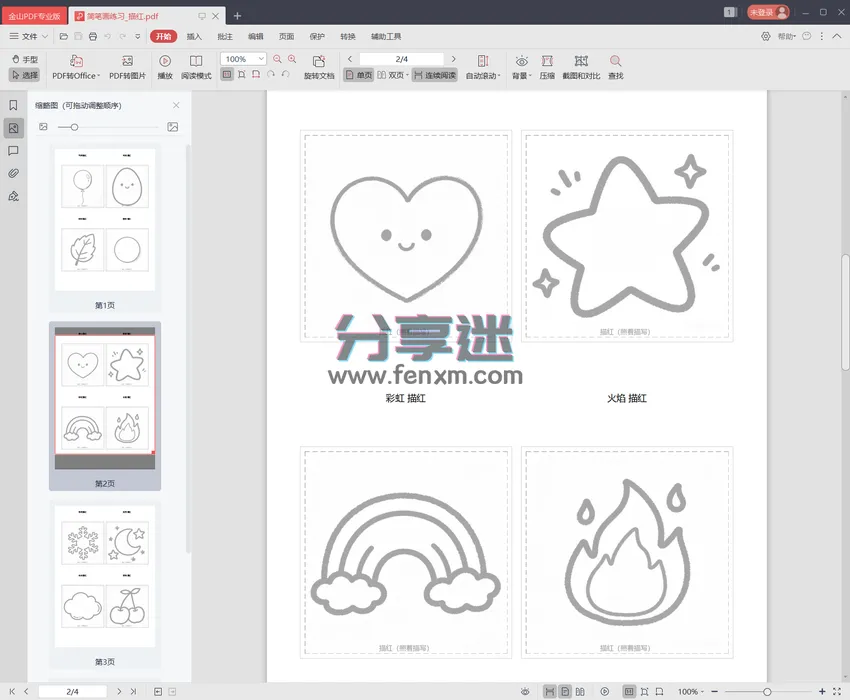Click the status bar zoom plus button
Viewport: 850px width, 700px height.
[822, 691]
